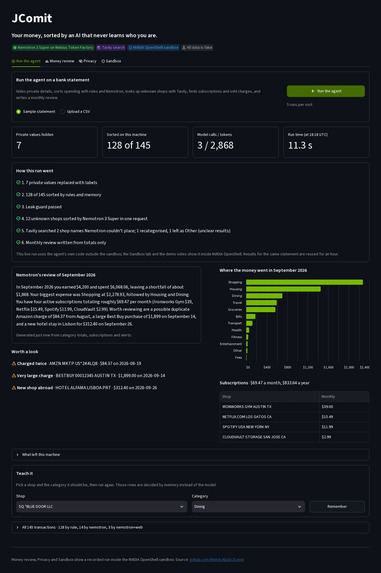This screenshot has height=573, width=381.
Task: Switch to the Money review tab
Action: coord(60,61)
